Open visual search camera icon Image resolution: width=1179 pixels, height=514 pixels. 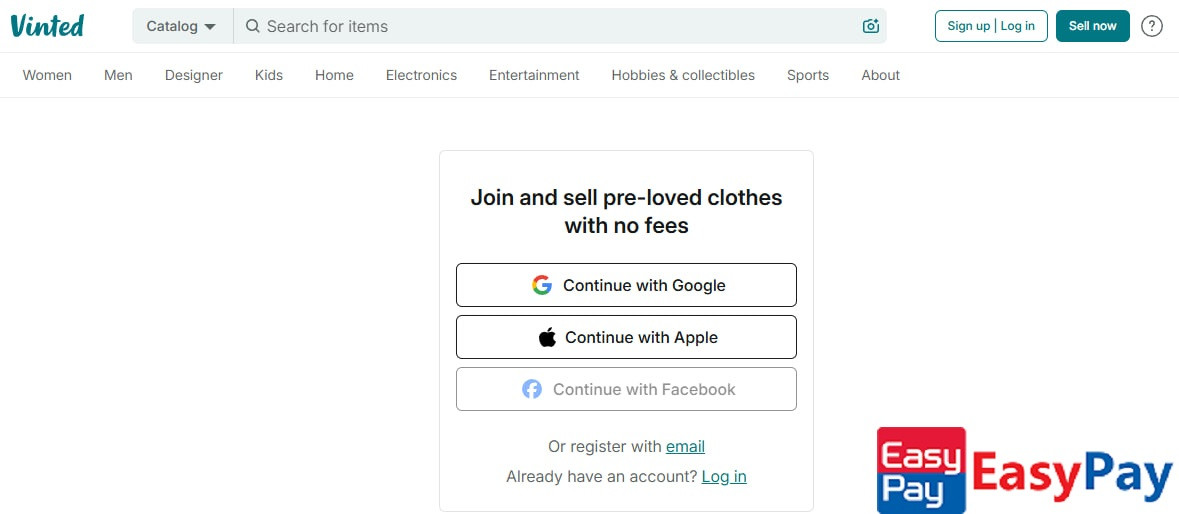pyautogui.click(x=870, y=27)
